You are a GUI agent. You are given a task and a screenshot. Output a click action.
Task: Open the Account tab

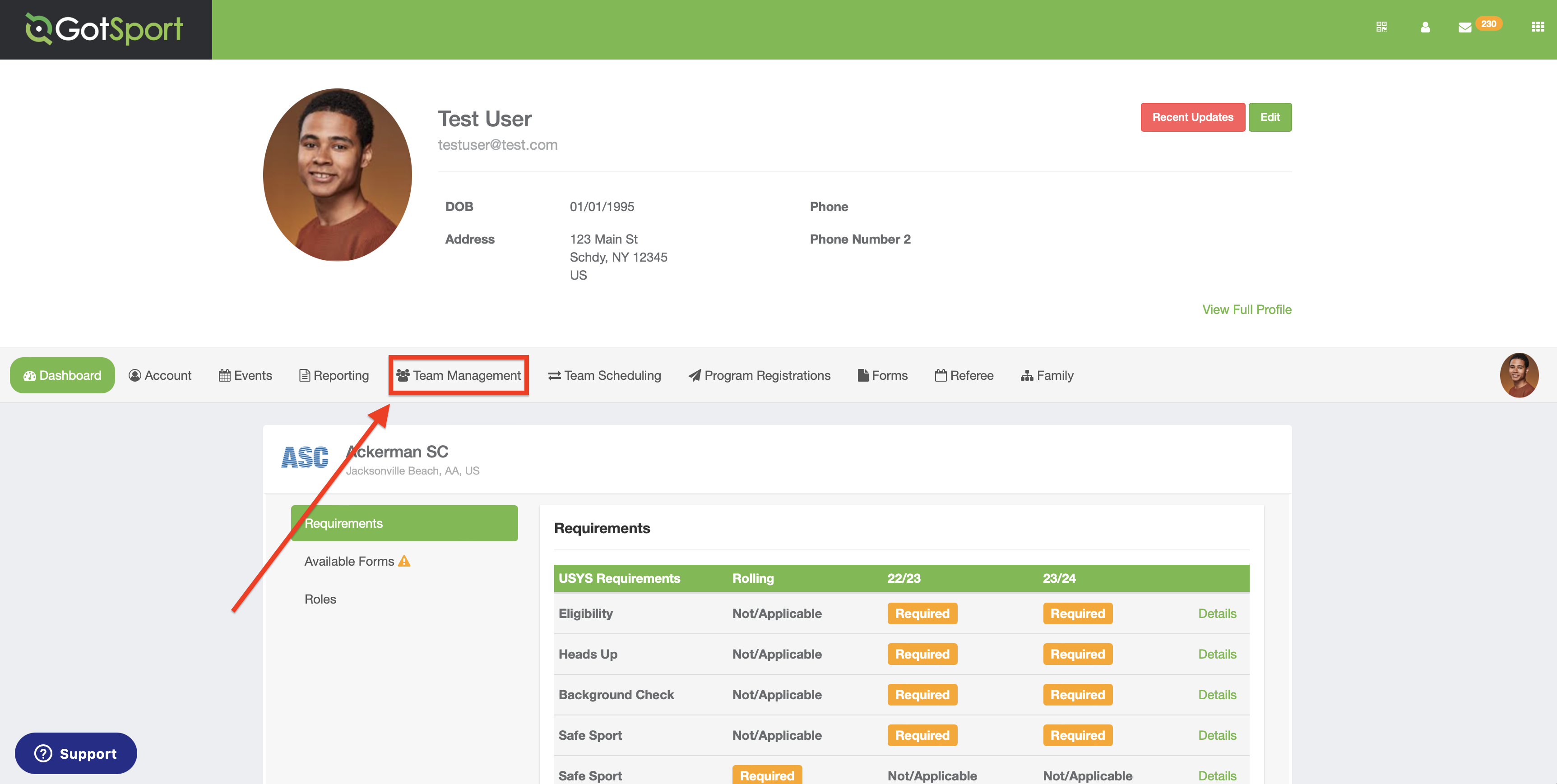coord(160,375)
